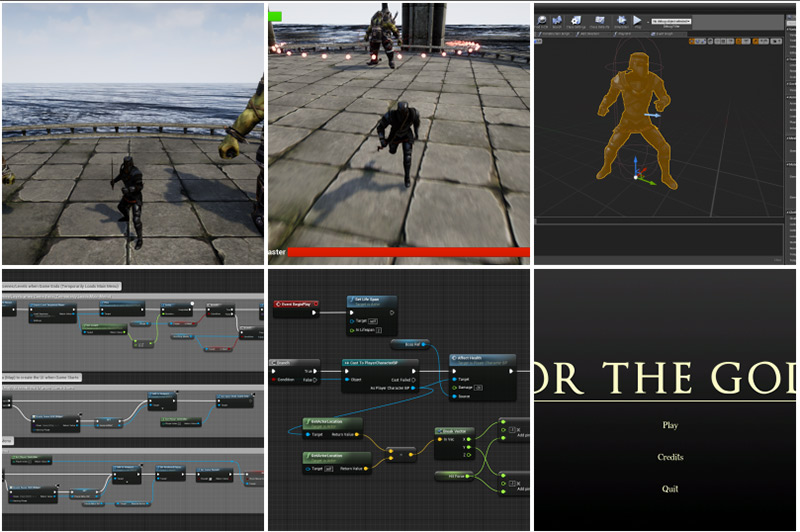Toggle the orange grid snapping button
The height and width of the screenshot is (532, 800).
[x=739, y=41]
